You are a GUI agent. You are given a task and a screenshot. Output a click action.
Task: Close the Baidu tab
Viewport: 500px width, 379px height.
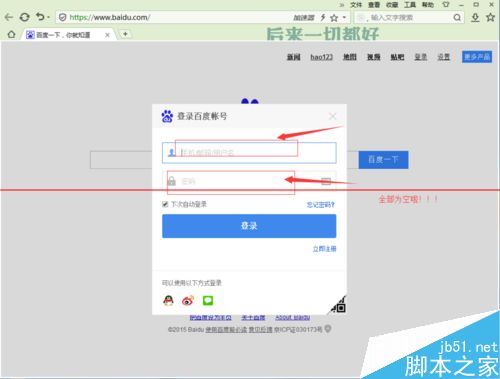coord(107,35)
